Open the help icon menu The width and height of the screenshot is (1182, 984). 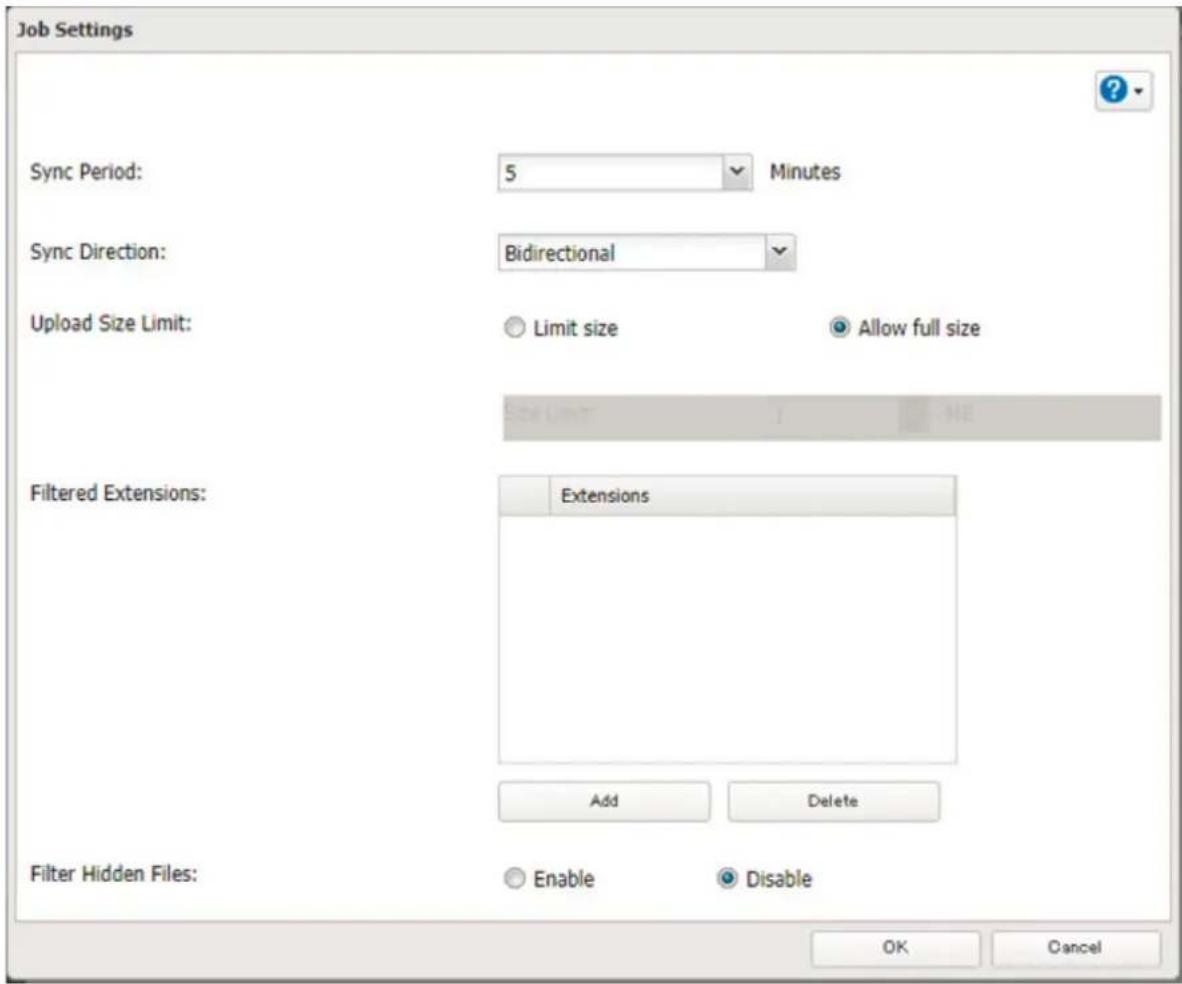pyautogui.click(x=1122, y=91)
